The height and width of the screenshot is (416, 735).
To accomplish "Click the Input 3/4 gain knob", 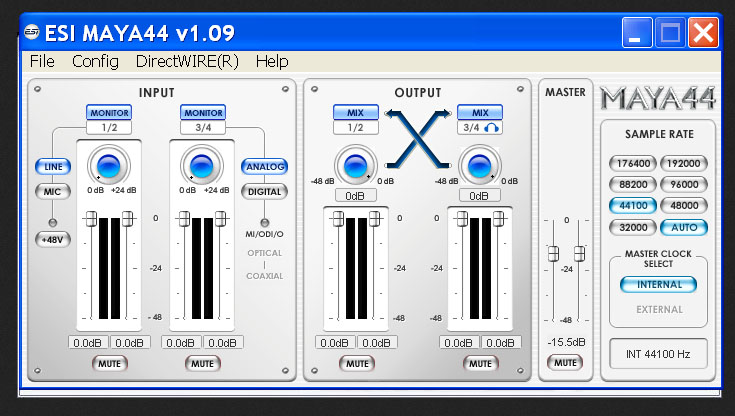I will pos(202,166).
